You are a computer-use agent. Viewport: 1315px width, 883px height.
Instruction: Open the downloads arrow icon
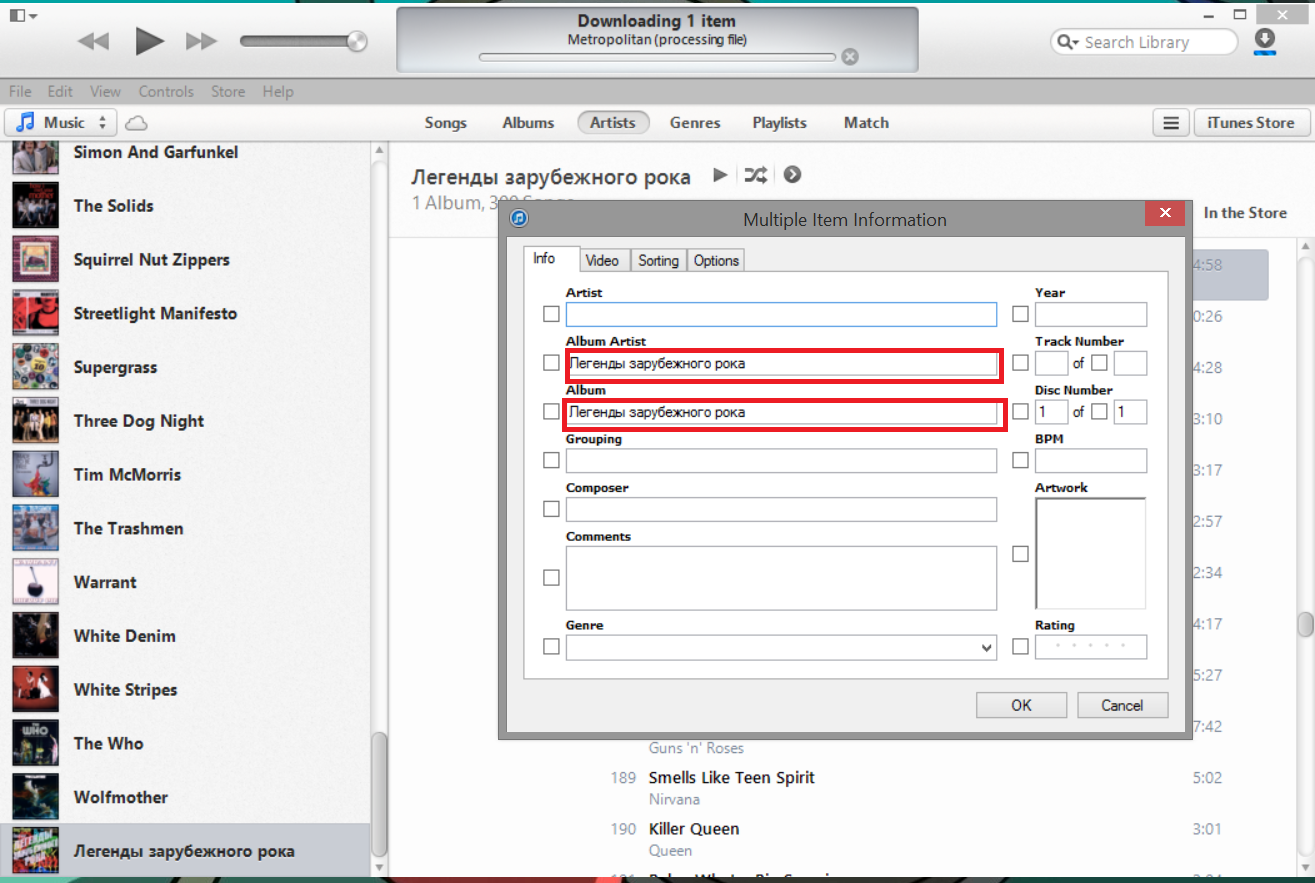coord(1265,40)
